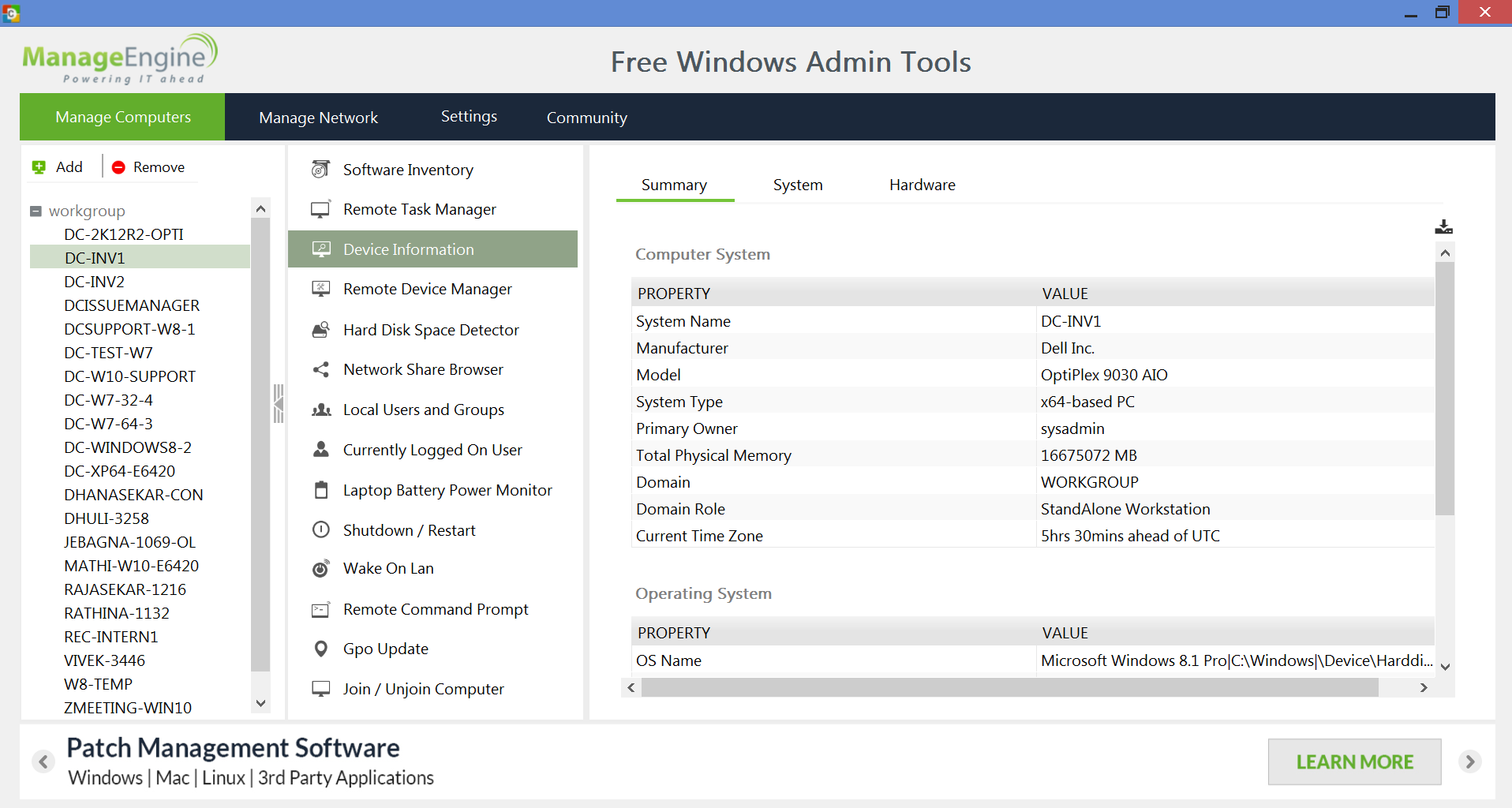The width and height of the screenshot is (1512, 808).
Task: Open Shutdown / Restart label
Action: point(409,530)
